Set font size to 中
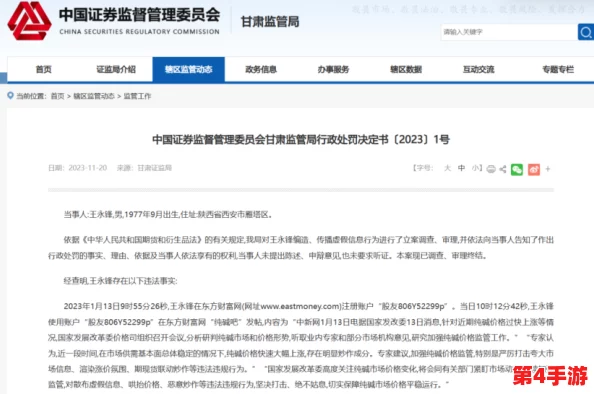594x394 pixels. pyautogui.click(x=461, y=168)
